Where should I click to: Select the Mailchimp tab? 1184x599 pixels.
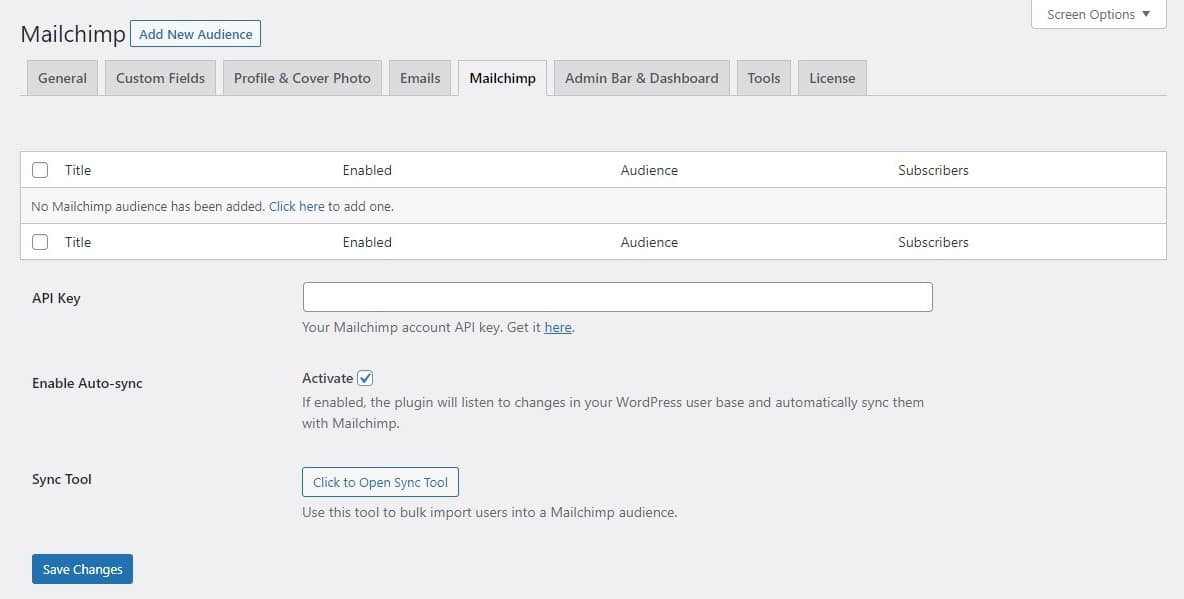(x=502, y=79)
